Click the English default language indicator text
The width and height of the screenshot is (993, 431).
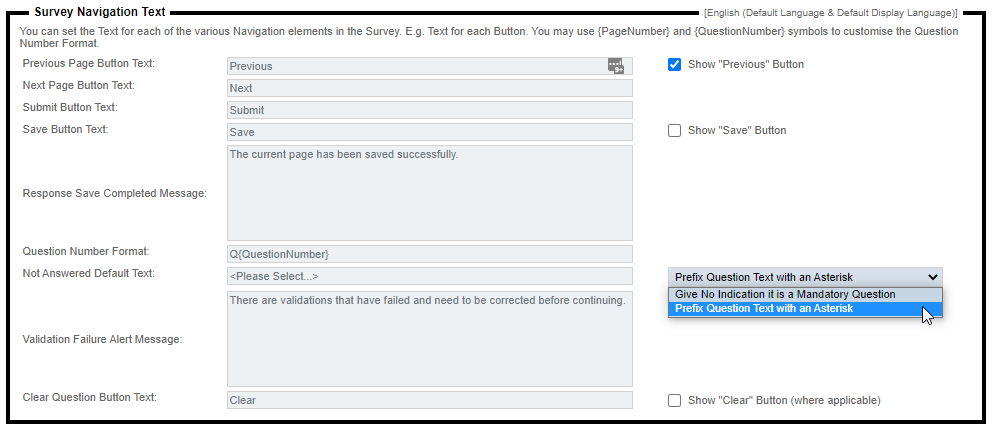[830, 13]
